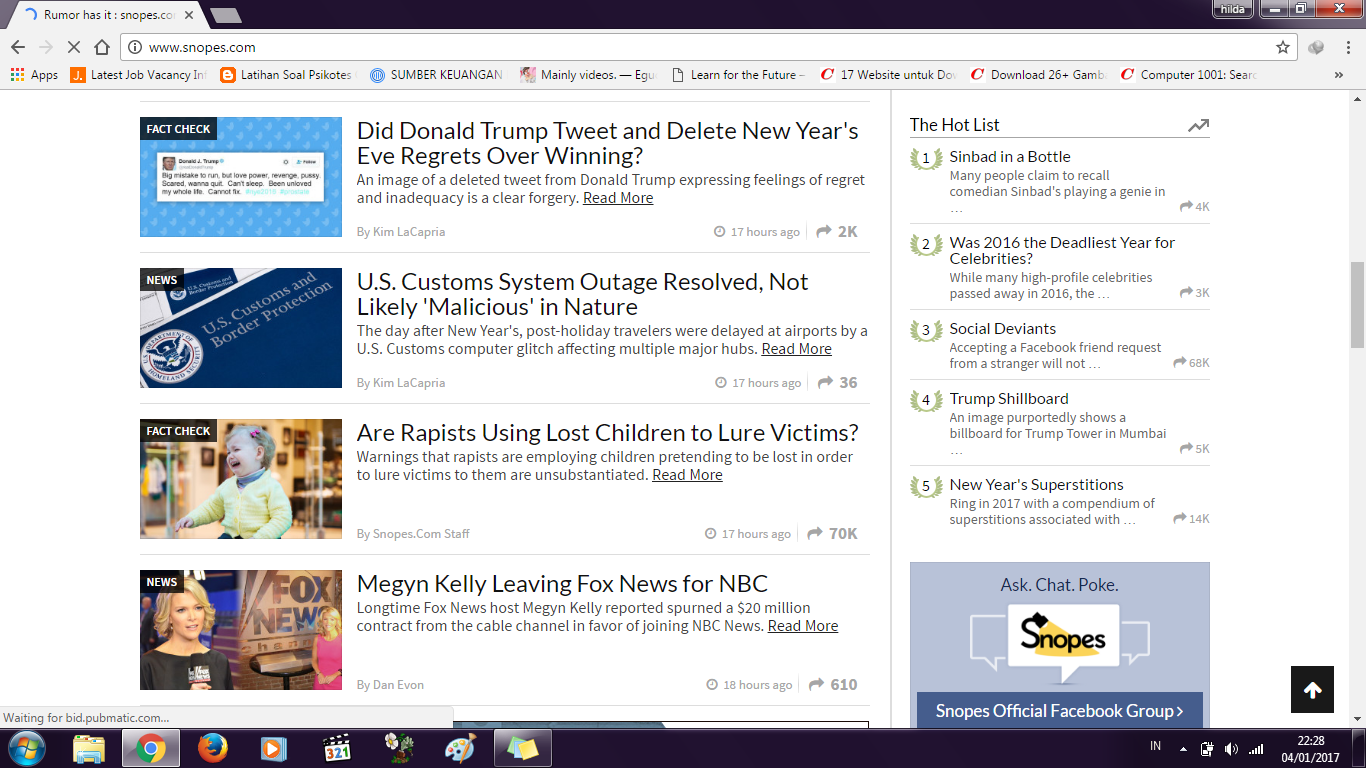The height and width of the screenshot is (768, 1366).
Task: Open the IN input language selector
Action: click(x=1156, y=746)
